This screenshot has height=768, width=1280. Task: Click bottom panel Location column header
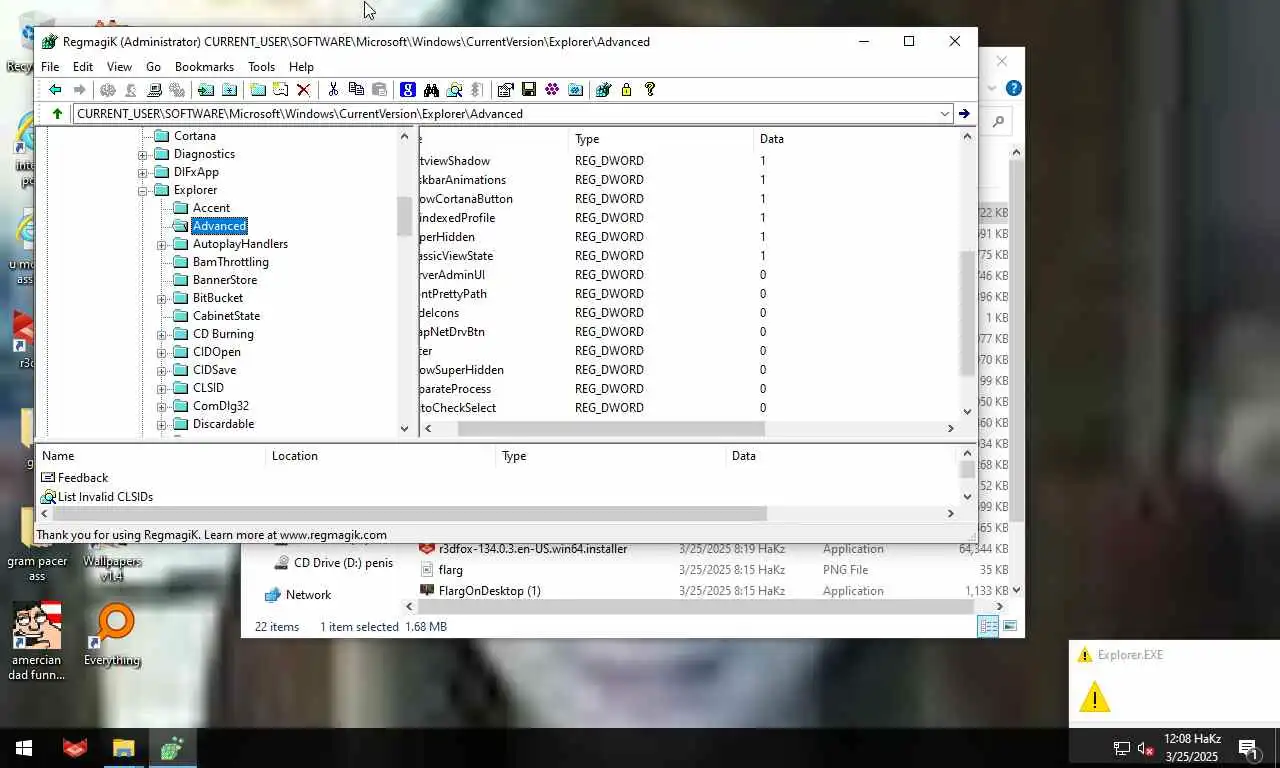(380, 456)
